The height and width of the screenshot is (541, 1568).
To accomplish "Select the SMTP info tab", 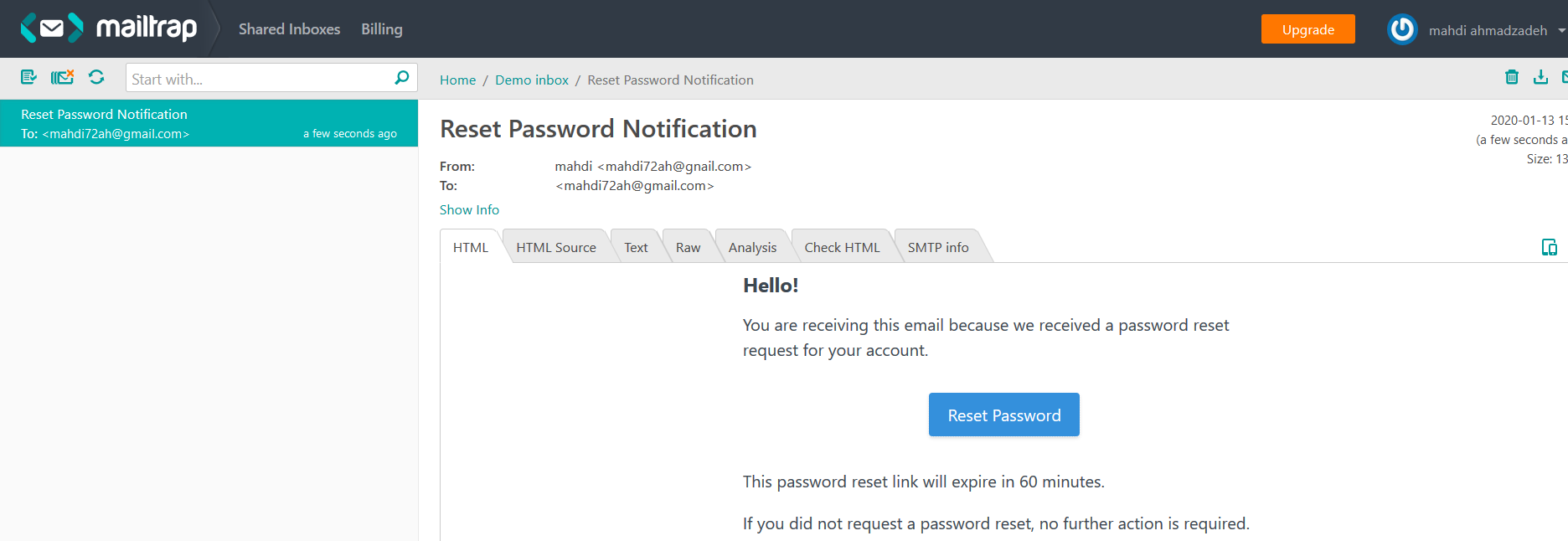I will (938, 247).
